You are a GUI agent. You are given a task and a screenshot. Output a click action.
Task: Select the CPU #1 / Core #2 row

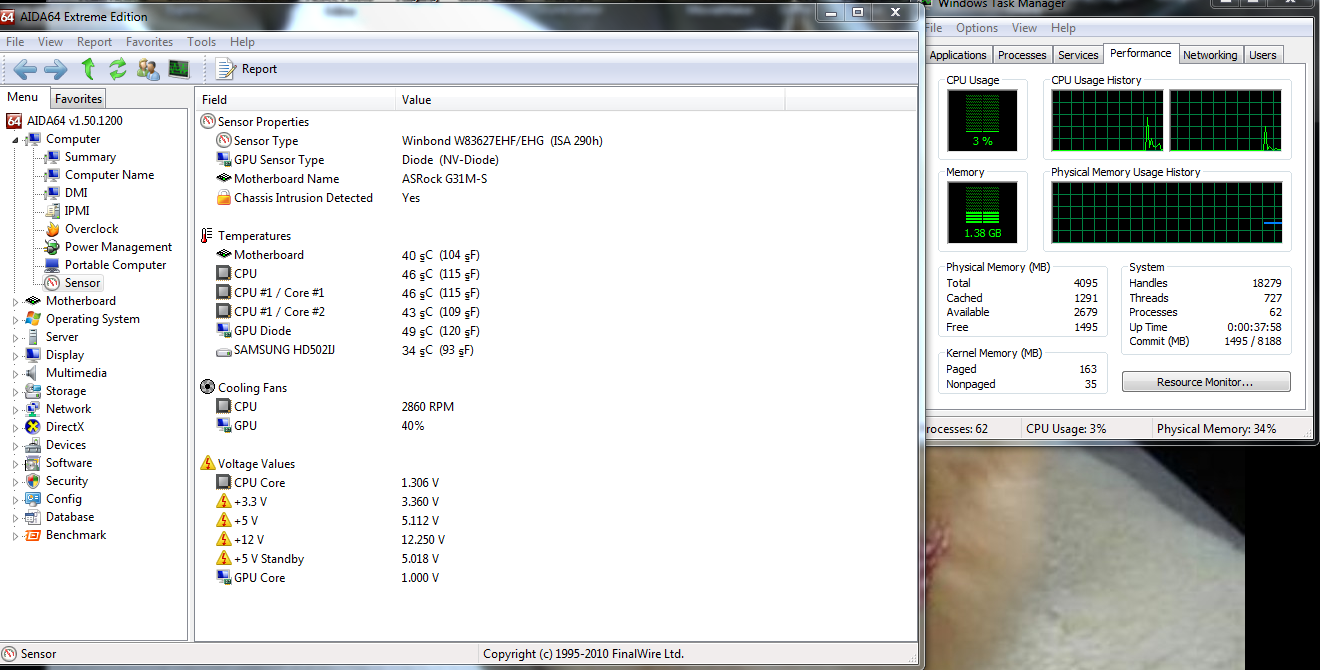(556, 312)
